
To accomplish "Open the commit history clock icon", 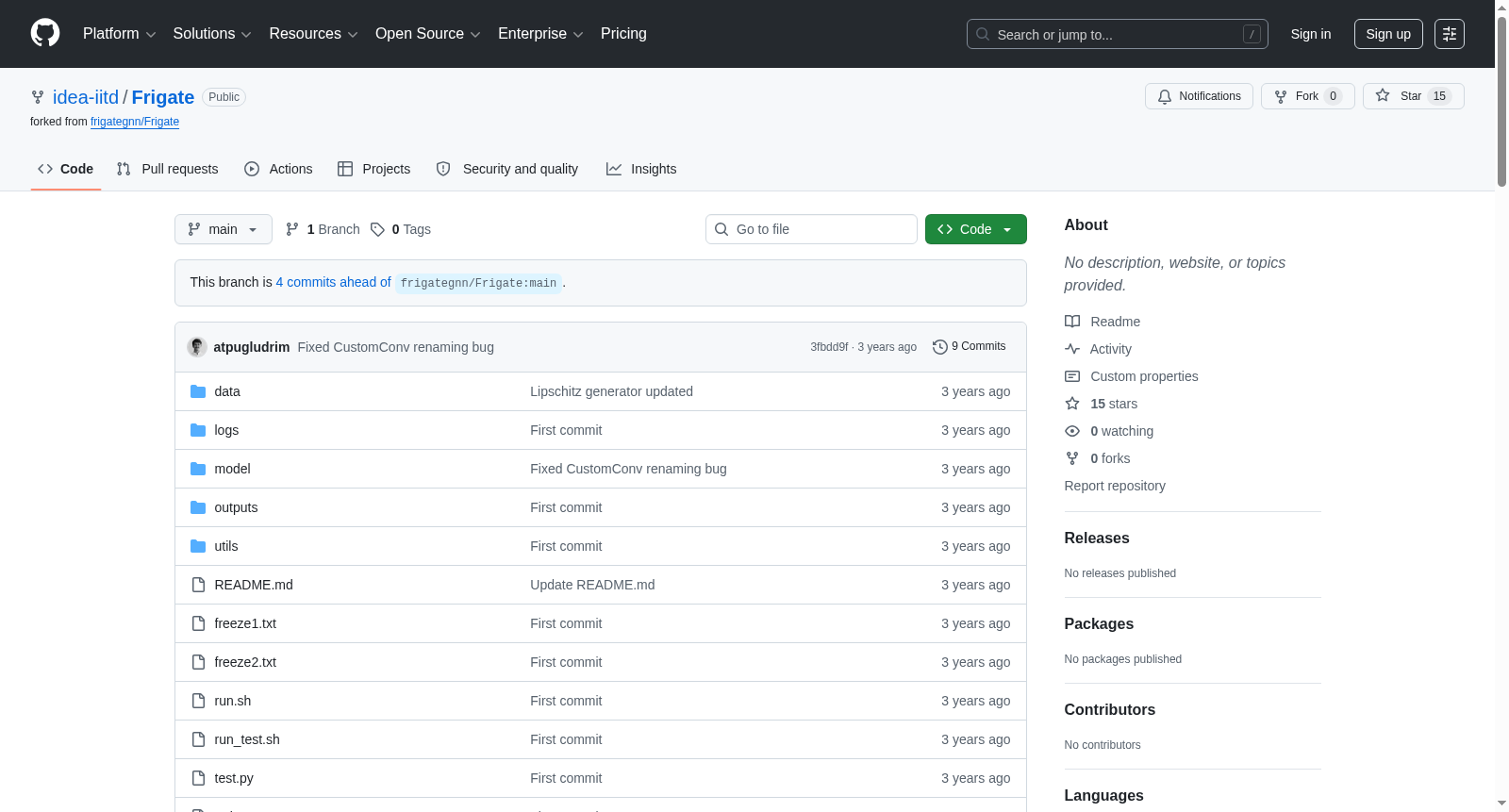I will 939,347.
